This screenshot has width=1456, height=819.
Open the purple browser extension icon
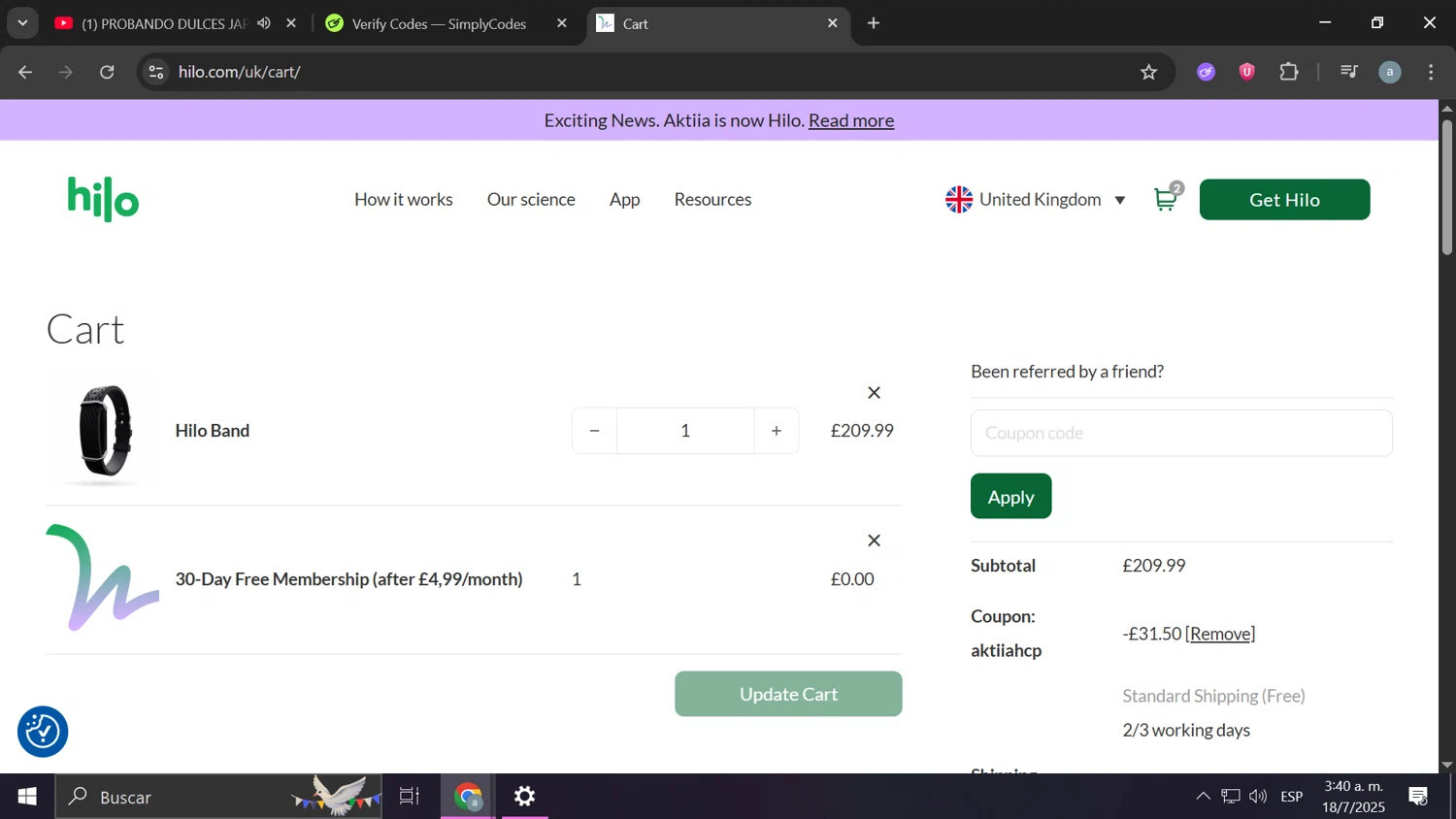tap(1207, 72)
